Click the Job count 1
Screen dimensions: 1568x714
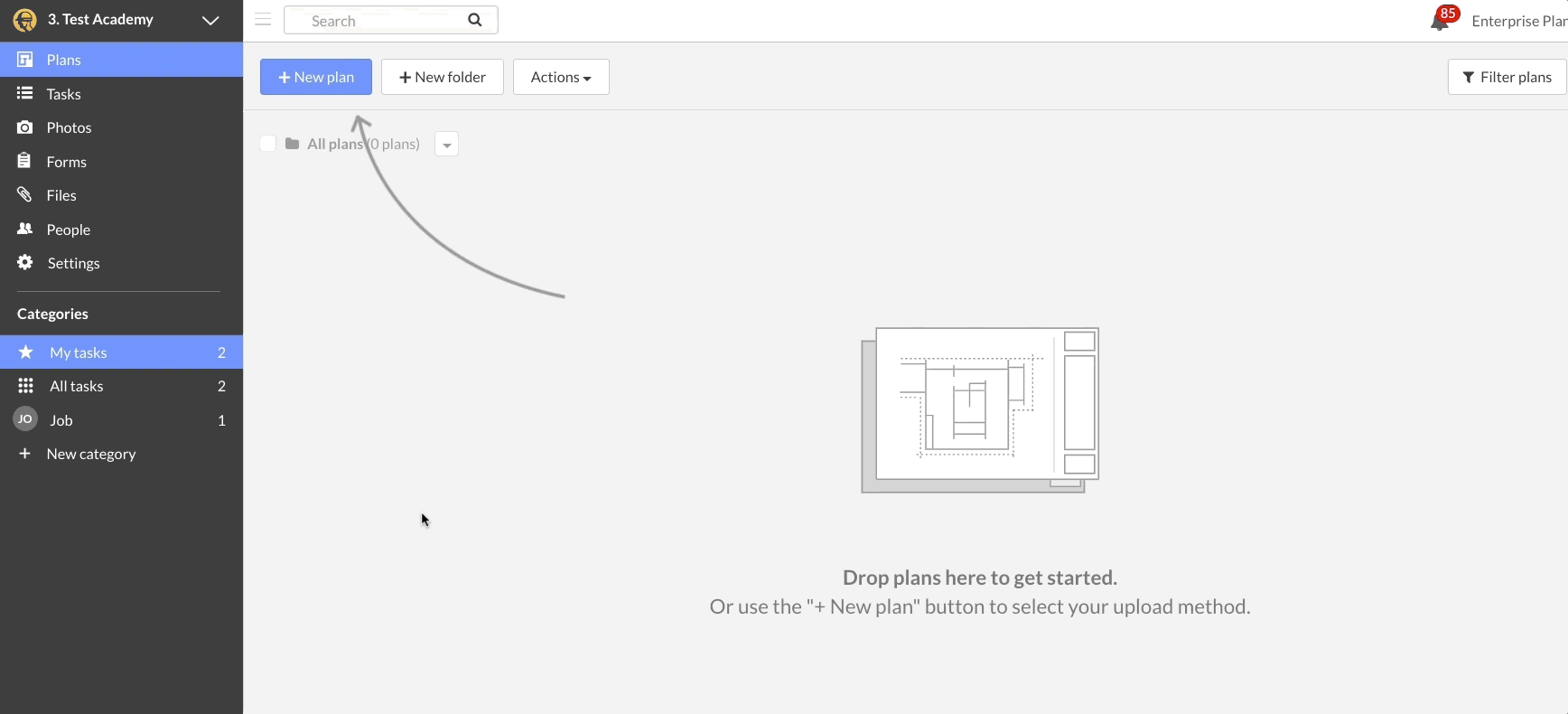(x=221, y=420)
